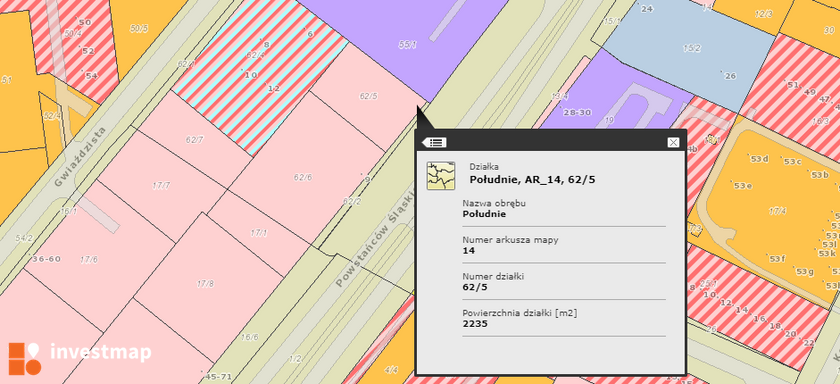Image resolution: width=840 pixels, height=384 pixels.
Task: Click parcel 17/8 on the map
Action: [205, 284]
